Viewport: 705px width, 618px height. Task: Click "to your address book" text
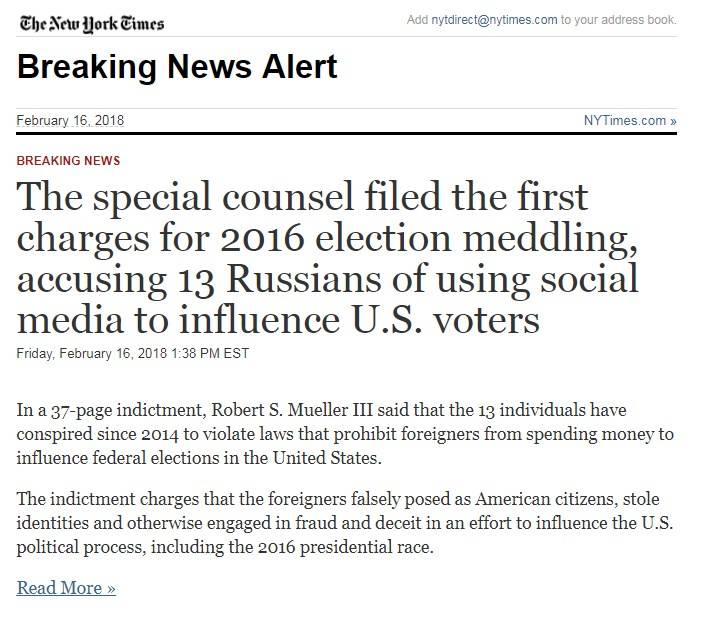click(x=618, y=20)
